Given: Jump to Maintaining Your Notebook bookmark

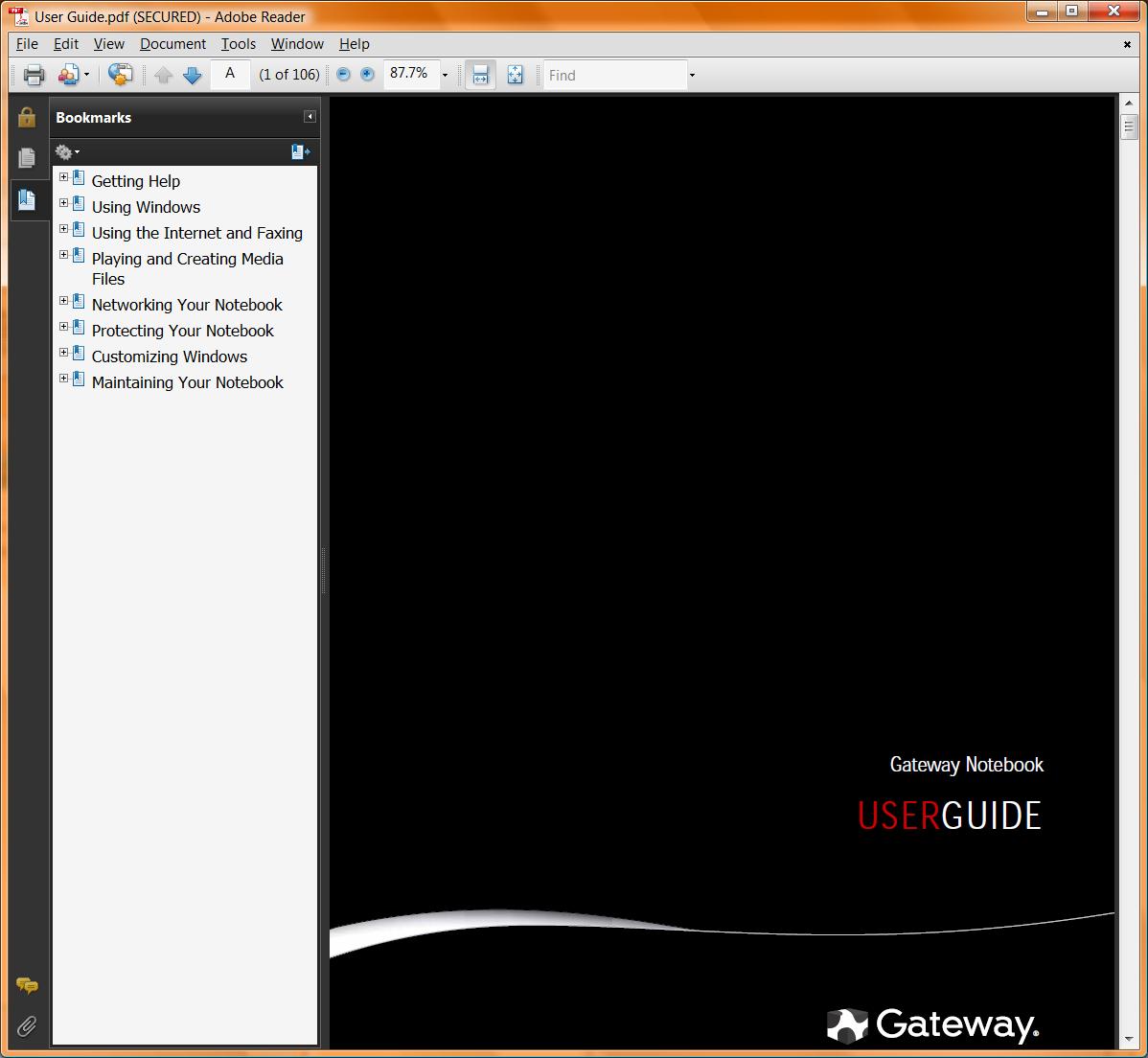Looking at the screenshot, I should [x=188, y=382].
